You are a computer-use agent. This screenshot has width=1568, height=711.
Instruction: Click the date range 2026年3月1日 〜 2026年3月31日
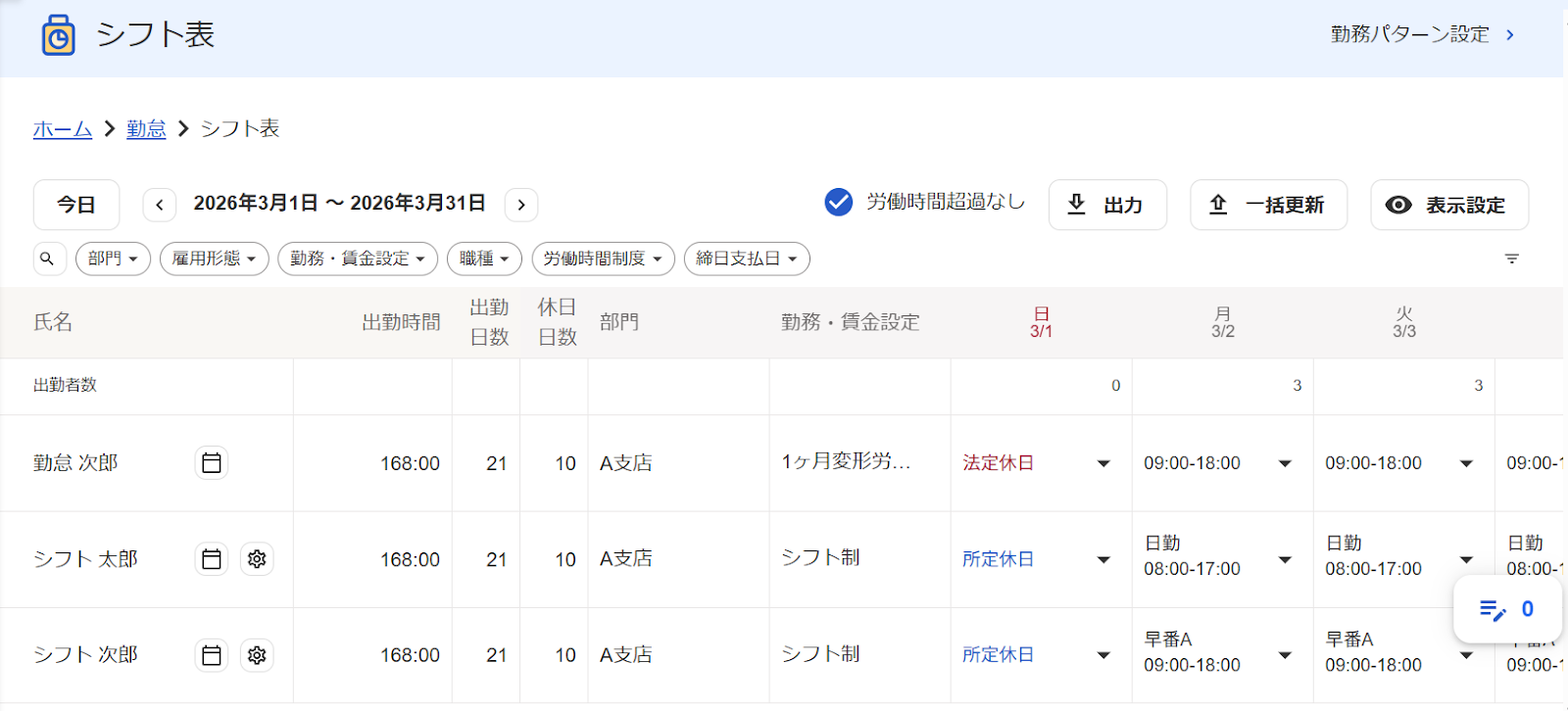coord(339,203)
